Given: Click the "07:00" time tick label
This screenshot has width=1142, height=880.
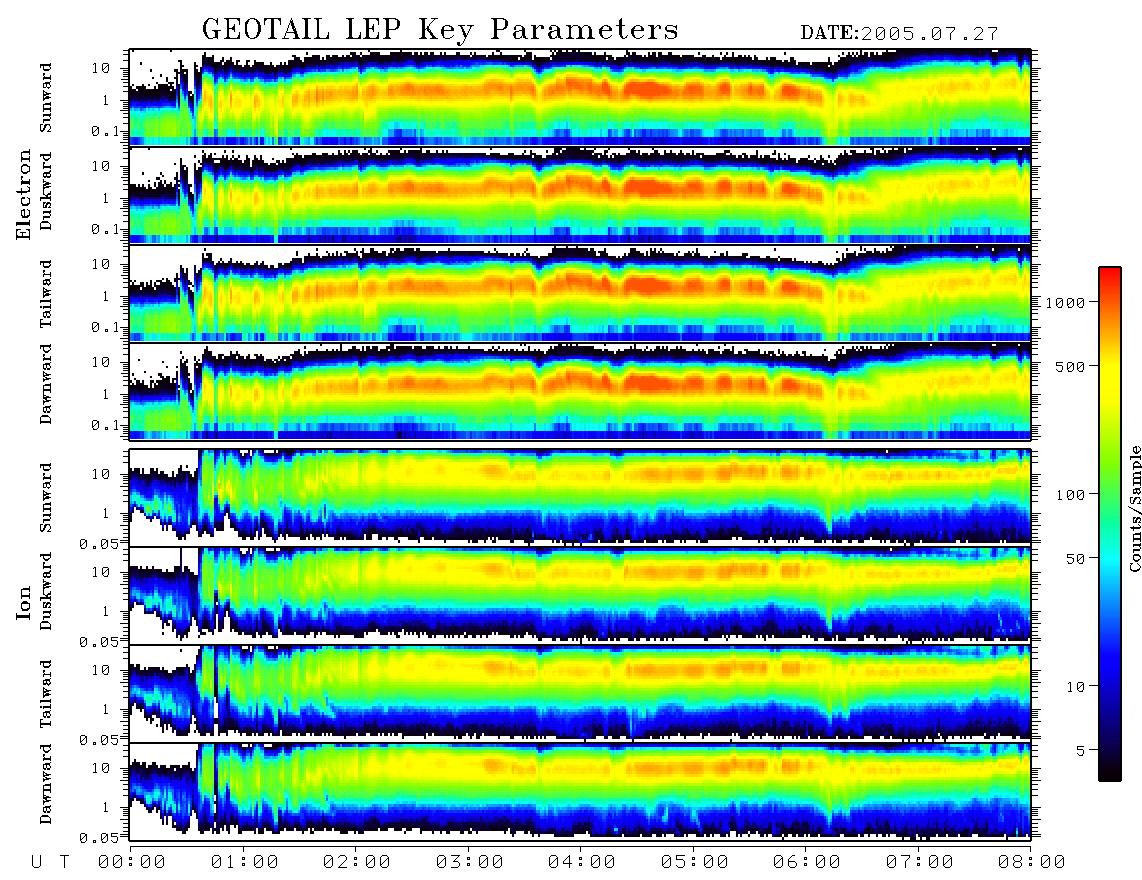Looking at the screenshot, I should point(920,862).
